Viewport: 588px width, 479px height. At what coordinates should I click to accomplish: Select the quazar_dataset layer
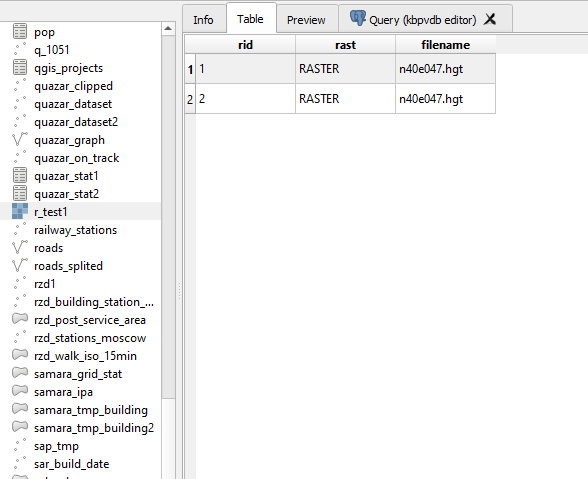click(x=73, y=104)
